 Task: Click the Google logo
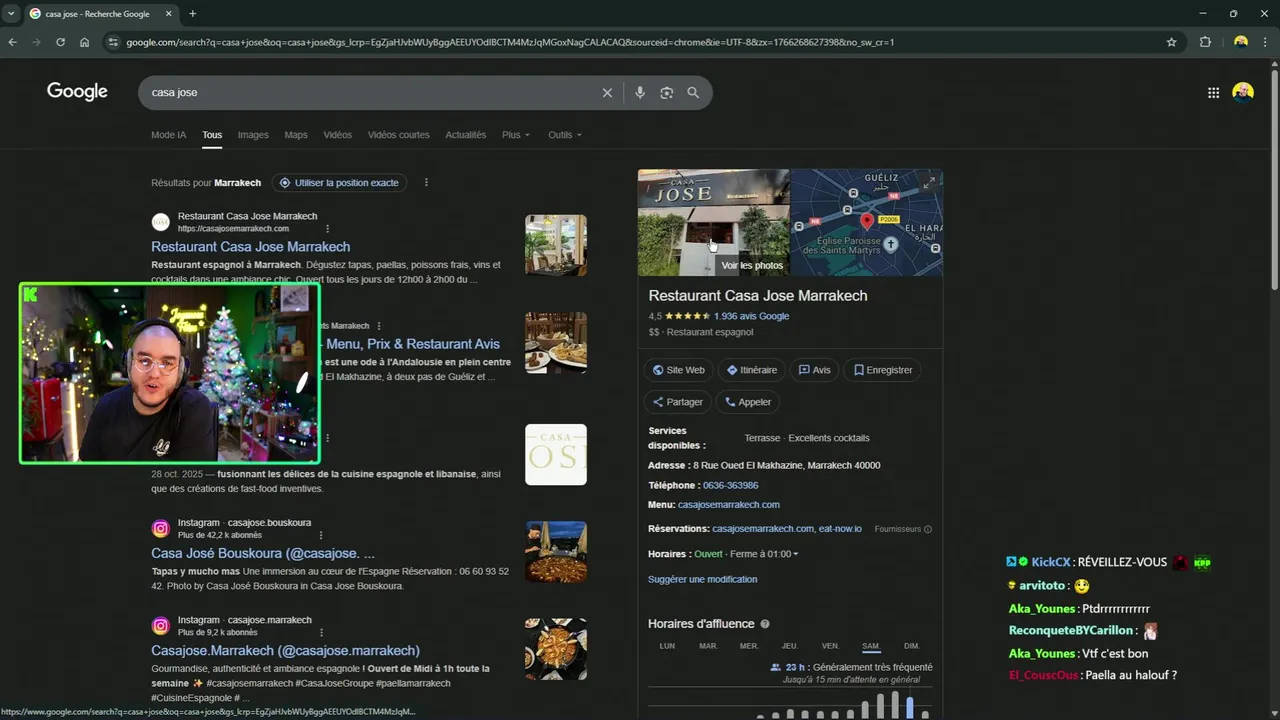click(77, 92)
